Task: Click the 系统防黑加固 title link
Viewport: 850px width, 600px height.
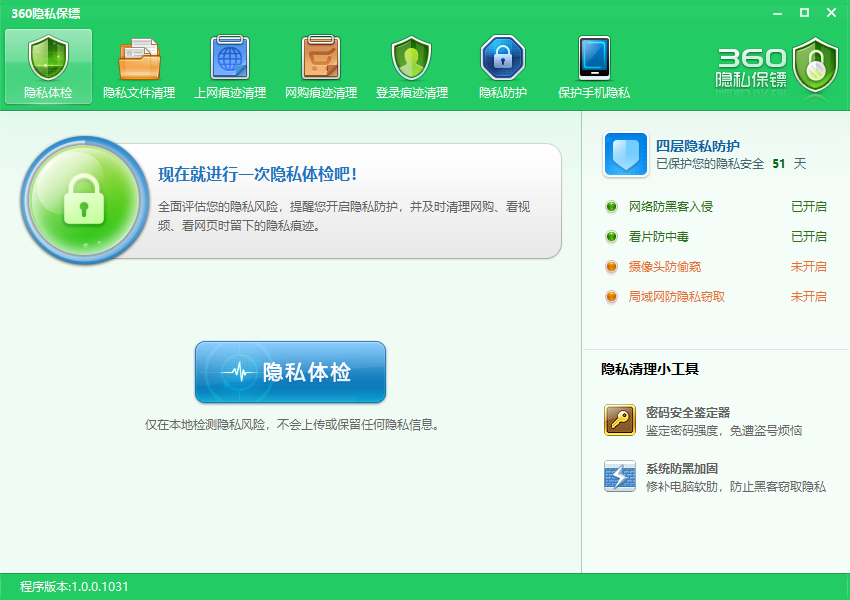Action: tap(682, 468)
